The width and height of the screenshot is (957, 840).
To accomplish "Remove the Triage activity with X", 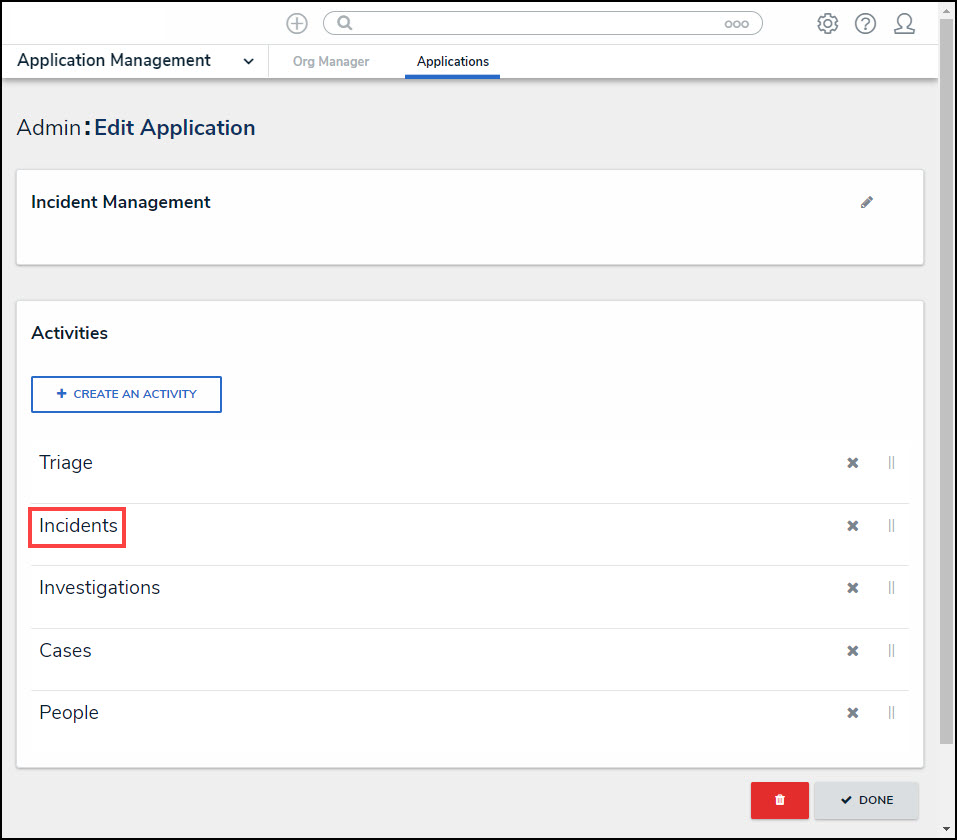I will pos(853,463).
